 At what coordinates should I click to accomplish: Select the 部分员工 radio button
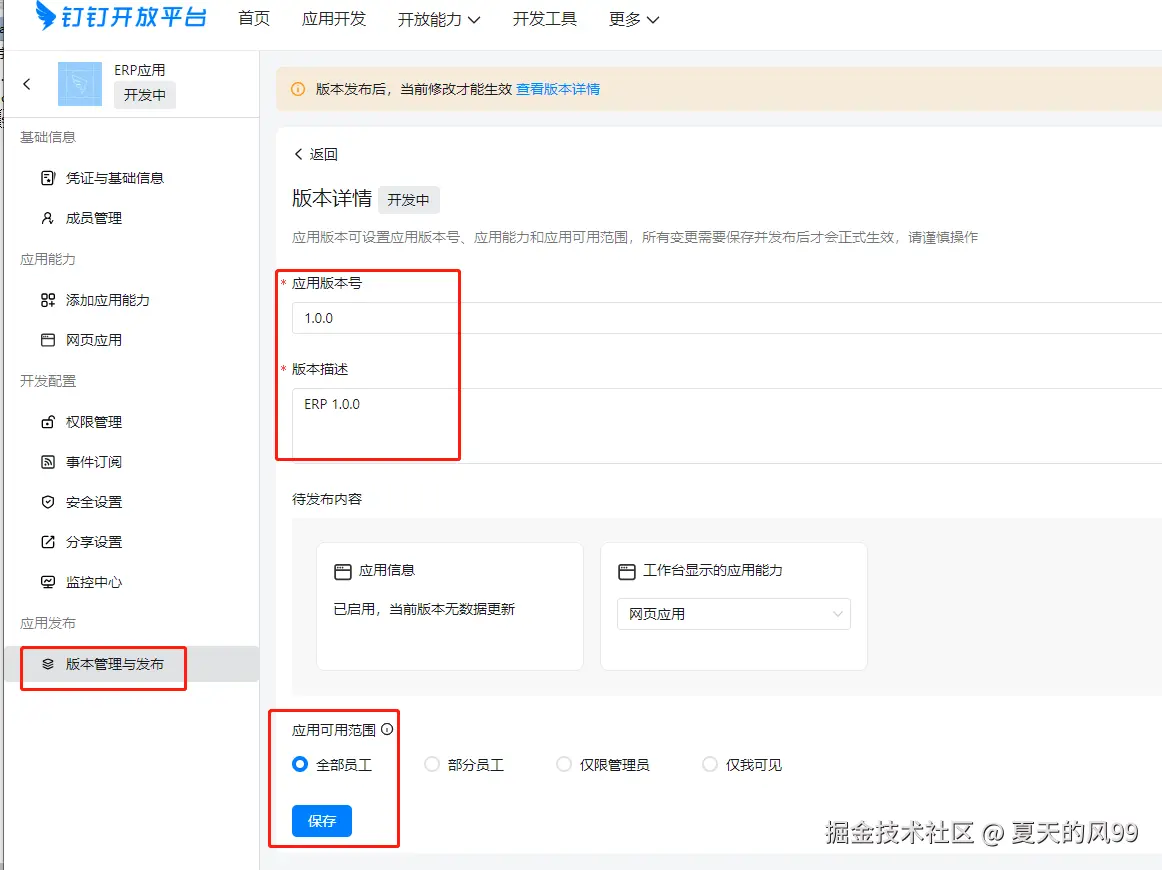coord(432,764)
